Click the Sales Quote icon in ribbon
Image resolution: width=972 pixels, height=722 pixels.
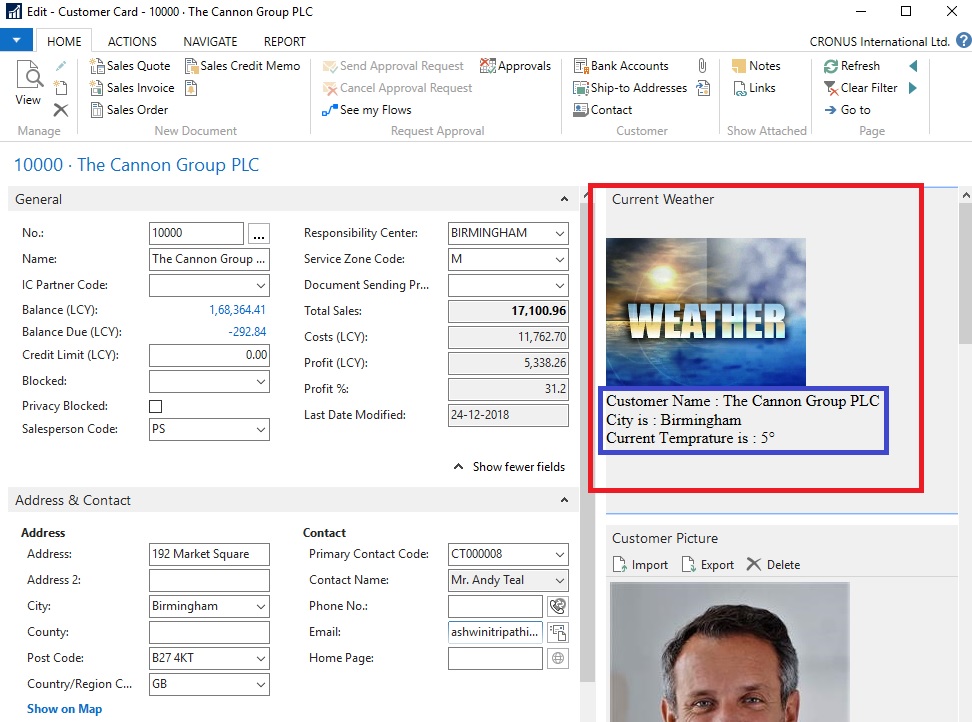coord(97,66)
